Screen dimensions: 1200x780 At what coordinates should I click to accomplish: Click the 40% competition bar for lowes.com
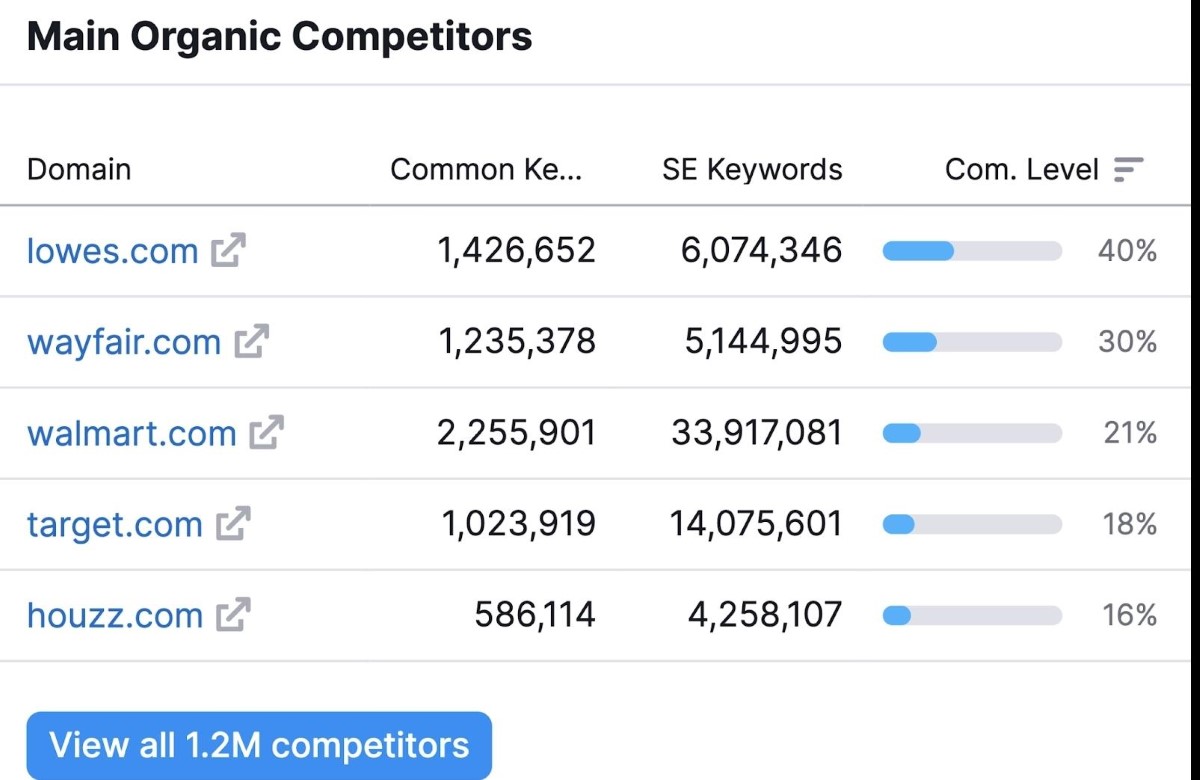[x=972, y=251]
